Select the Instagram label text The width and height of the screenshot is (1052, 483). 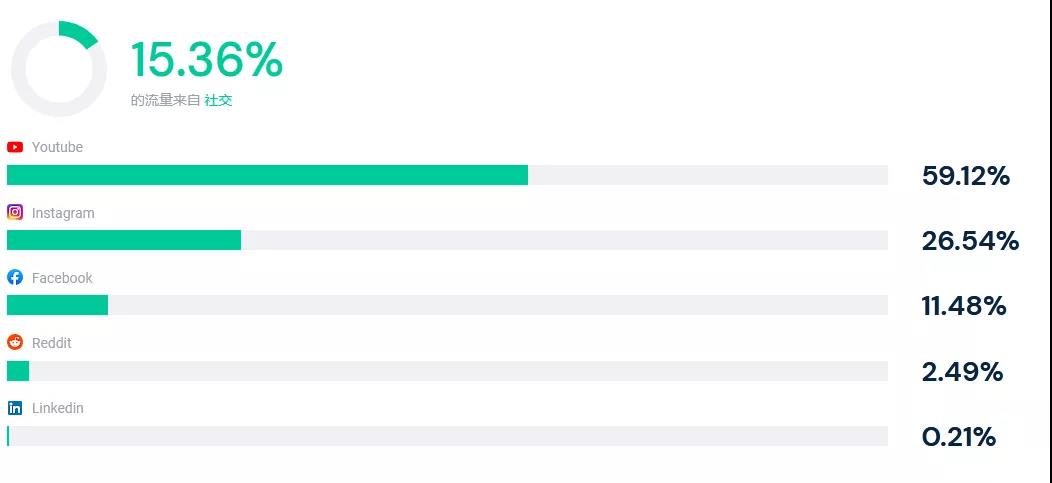[63, 213]
